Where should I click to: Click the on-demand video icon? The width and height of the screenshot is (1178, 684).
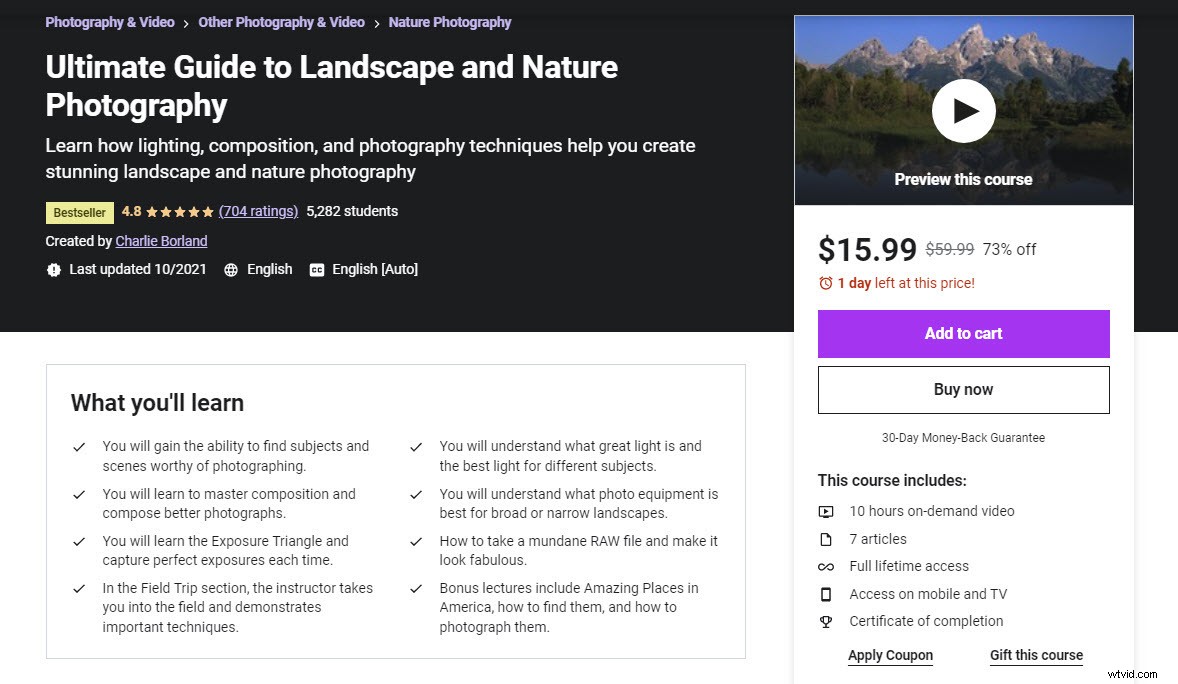826,511
